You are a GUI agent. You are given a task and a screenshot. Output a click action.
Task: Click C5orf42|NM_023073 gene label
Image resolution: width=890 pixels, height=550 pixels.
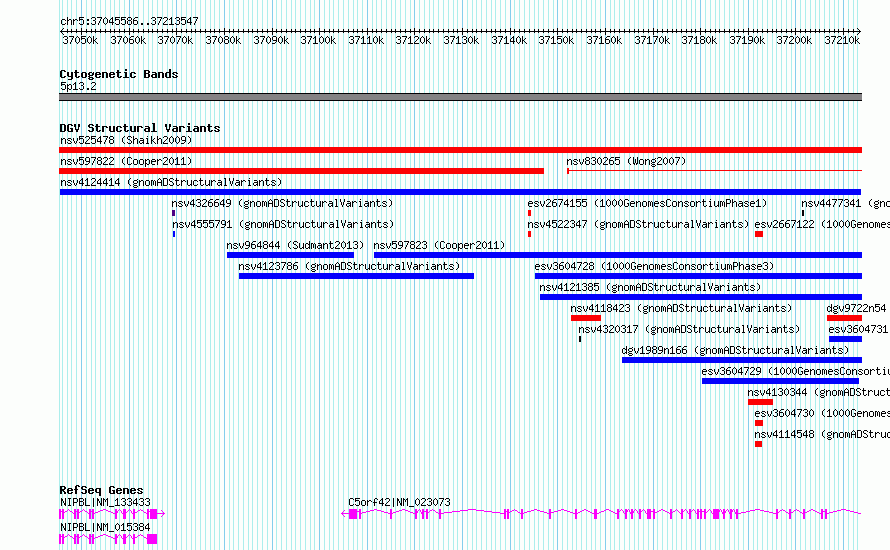pos(399,502)
